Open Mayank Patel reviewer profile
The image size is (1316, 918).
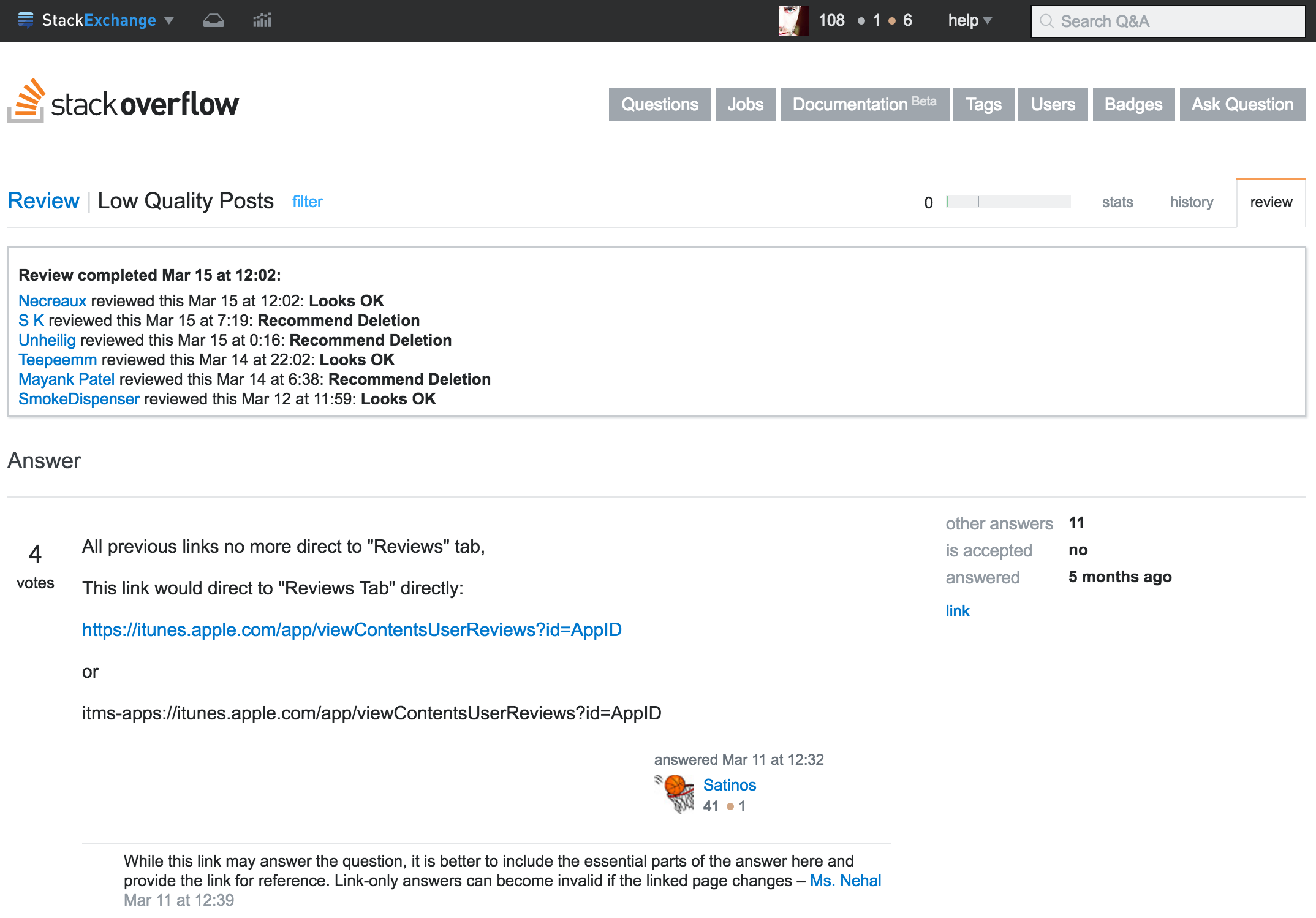point(67,379)
